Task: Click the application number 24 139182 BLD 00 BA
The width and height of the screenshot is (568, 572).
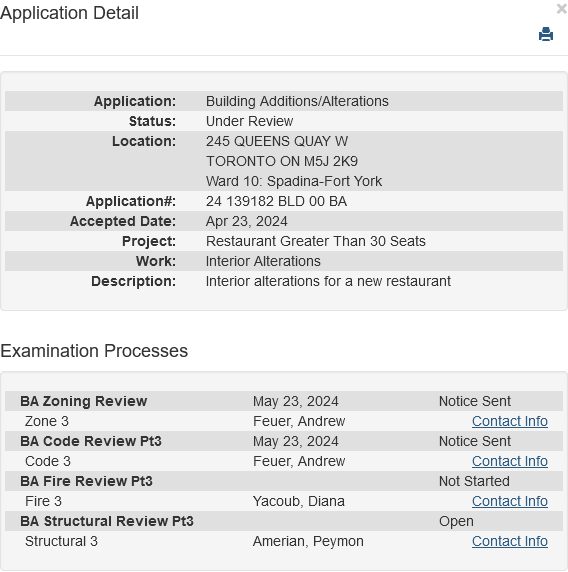Action: click(276, 201)
